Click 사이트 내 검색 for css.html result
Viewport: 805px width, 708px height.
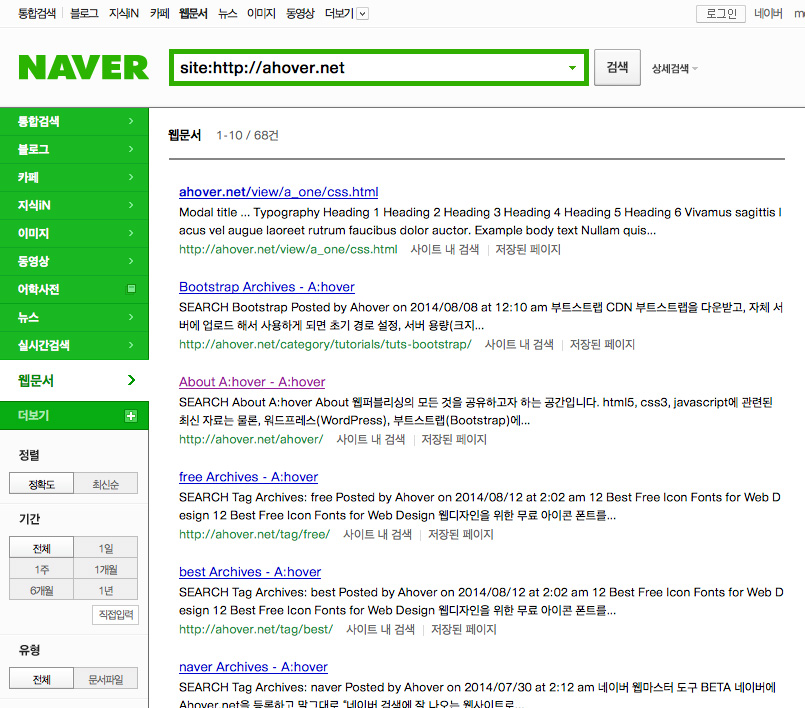click(445, 250)
